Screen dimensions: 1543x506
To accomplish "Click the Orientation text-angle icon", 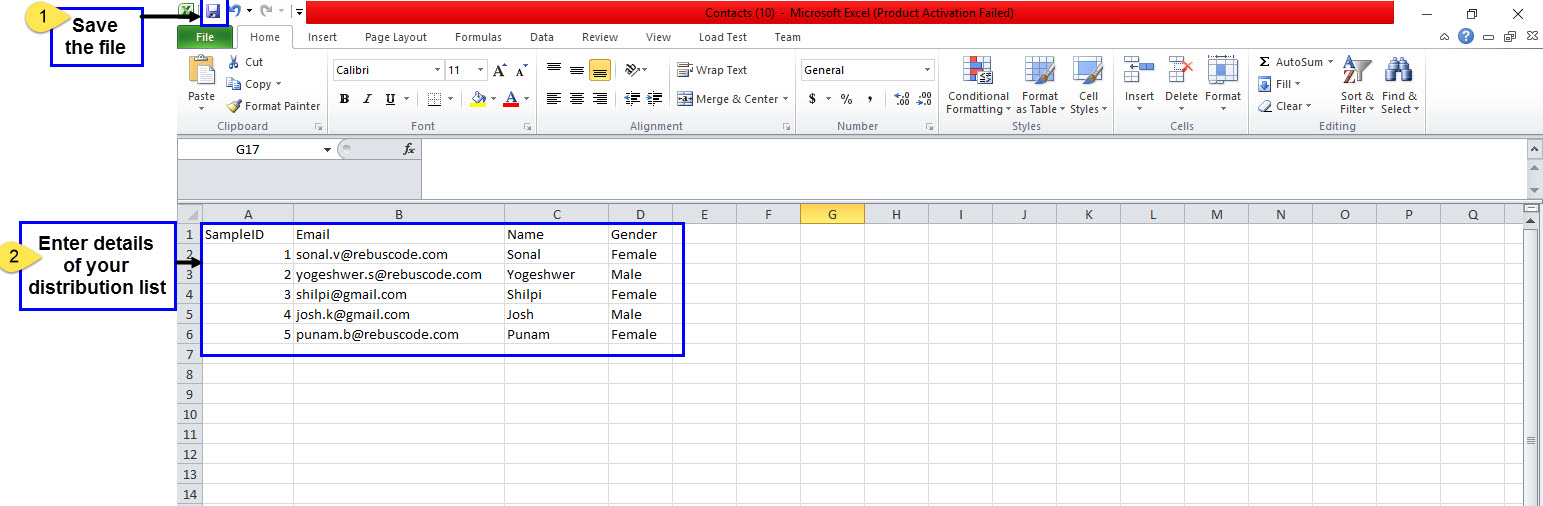I will (x=632, y=70).
